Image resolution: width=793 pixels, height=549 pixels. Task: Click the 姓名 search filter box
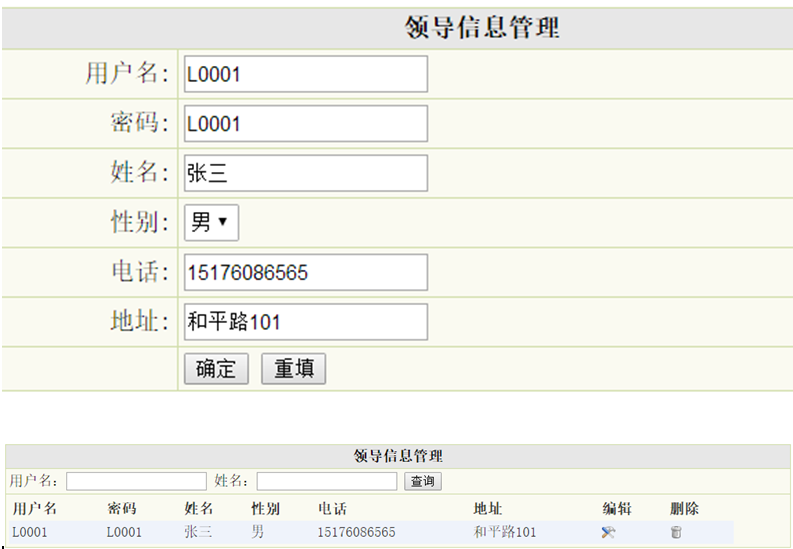(x=327, y=481)
